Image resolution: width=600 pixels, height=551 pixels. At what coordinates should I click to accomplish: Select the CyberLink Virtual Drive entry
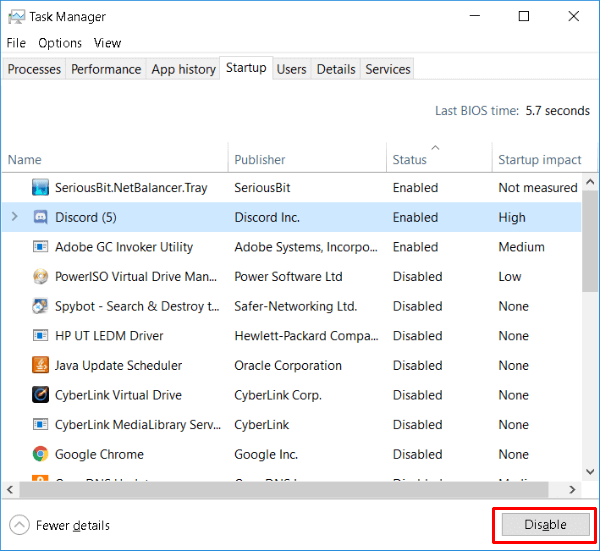tap(118, 395)
